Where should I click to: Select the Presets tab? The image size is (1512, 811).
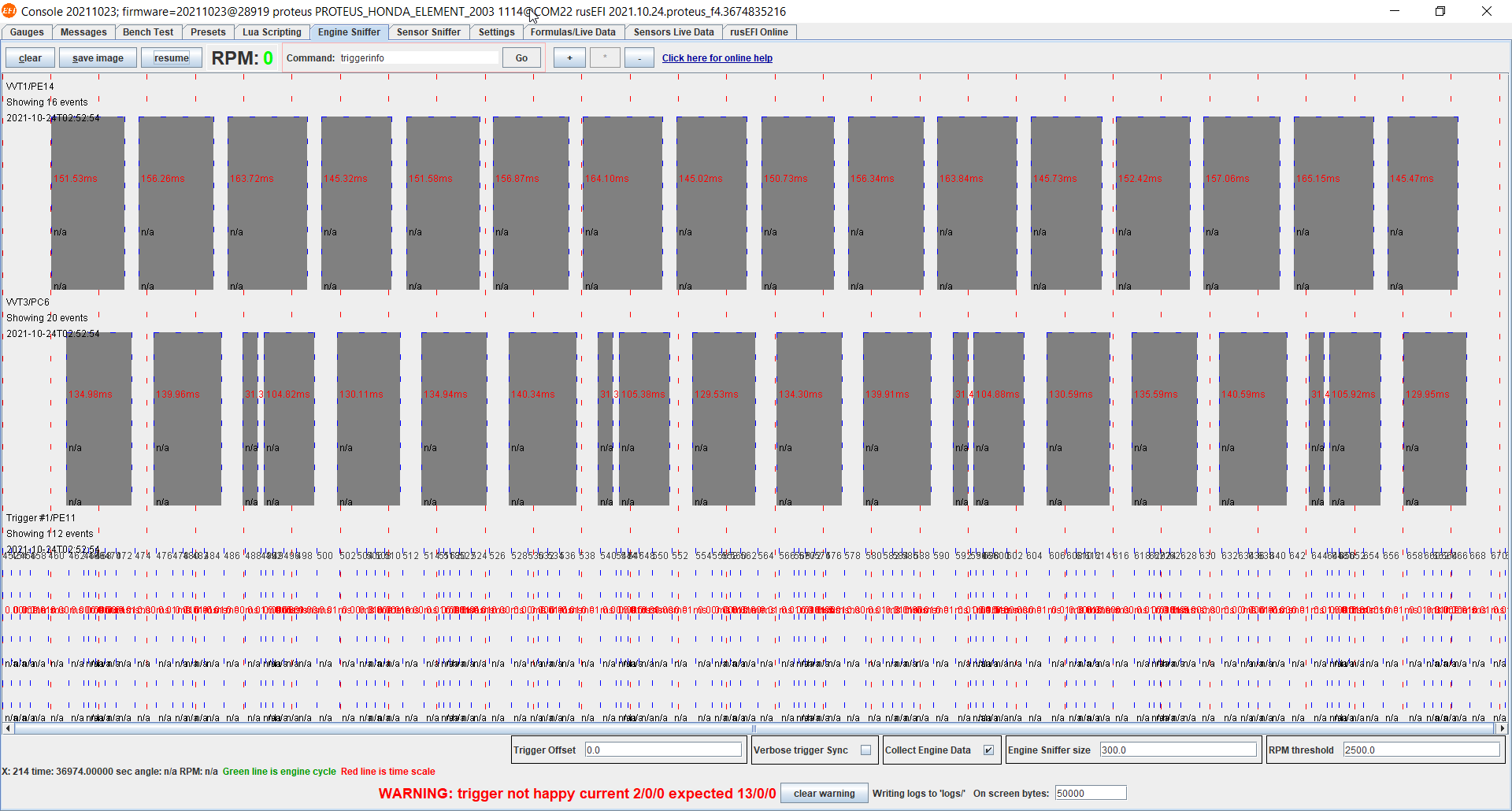point(208,32)
